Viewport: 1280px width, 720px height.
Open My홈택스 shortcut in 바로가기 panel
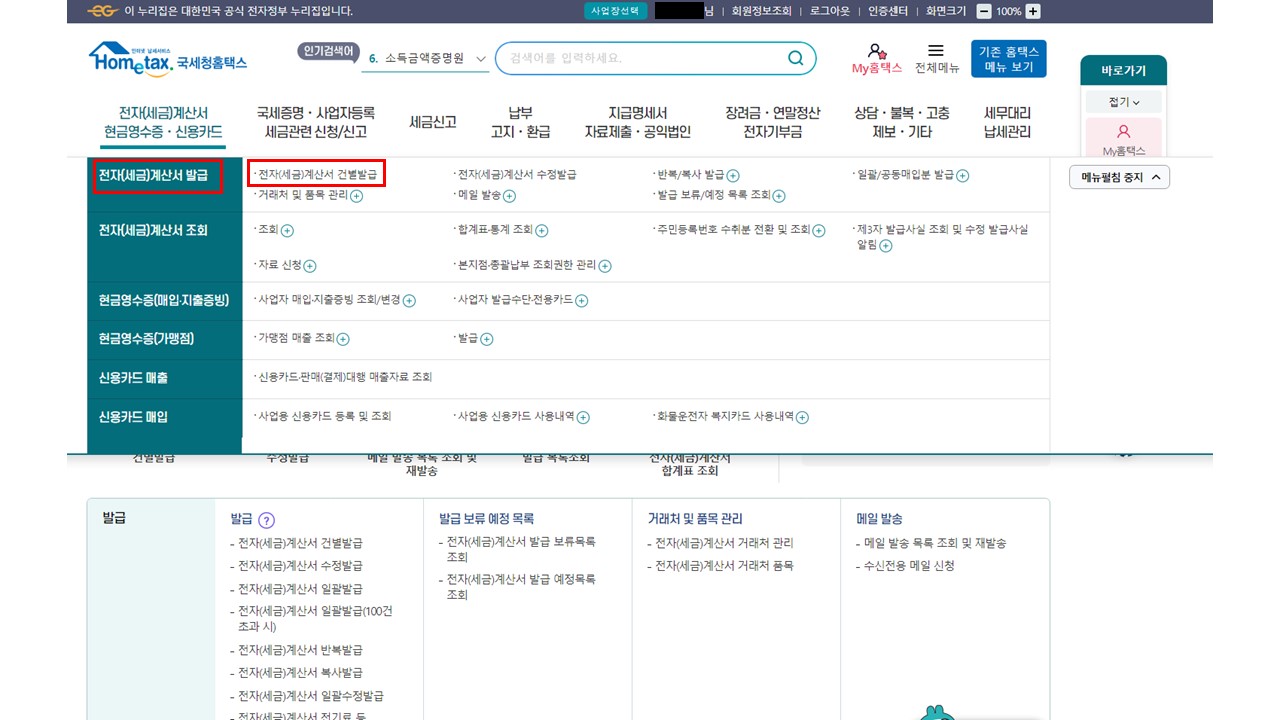click(1123, 138)
